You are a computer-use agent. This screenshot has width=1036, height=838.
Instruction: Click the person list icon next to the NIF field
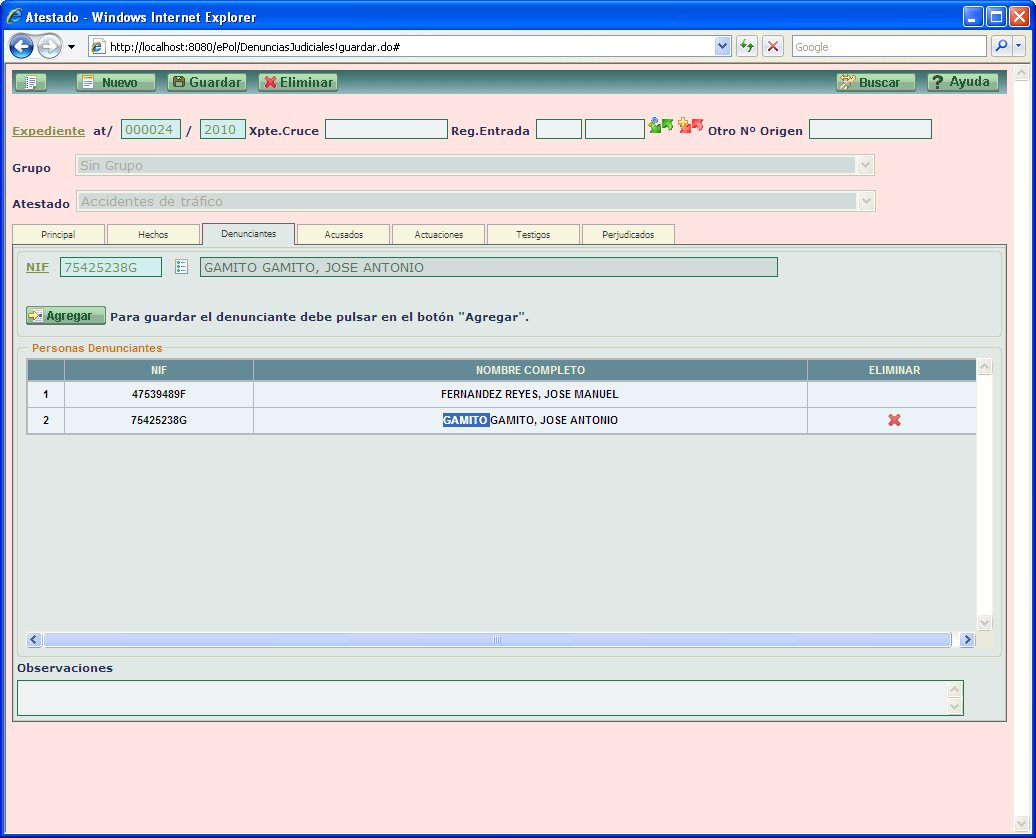tap(181, 267)
